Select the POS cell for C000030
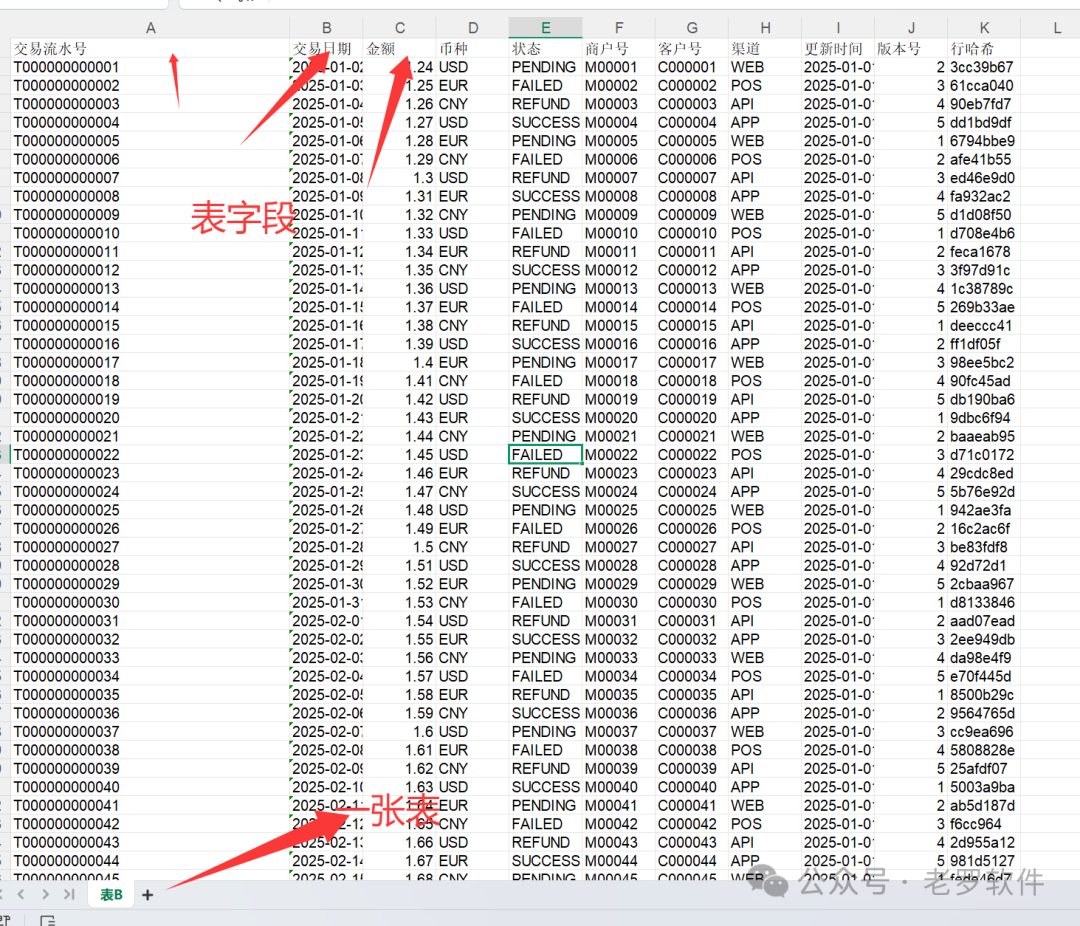The height and width of the screenshot is (926, 1080). 765,602
